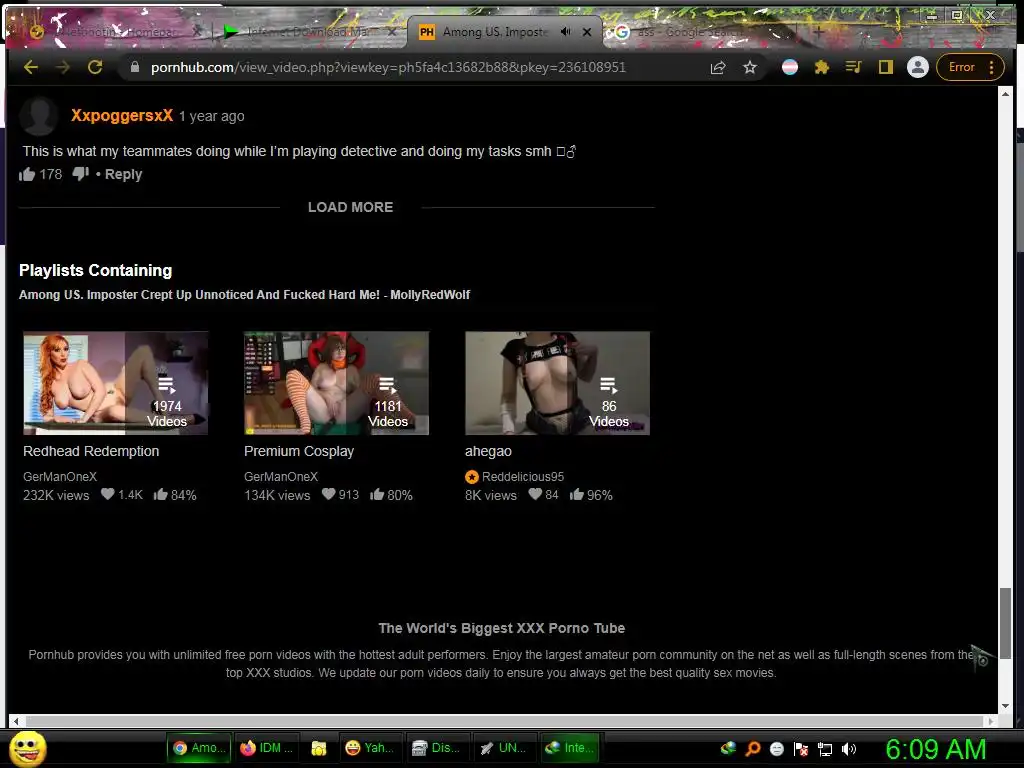Switch to Yah... taskbar item
Screen dimensions: 1024x768
click(370, 748)
